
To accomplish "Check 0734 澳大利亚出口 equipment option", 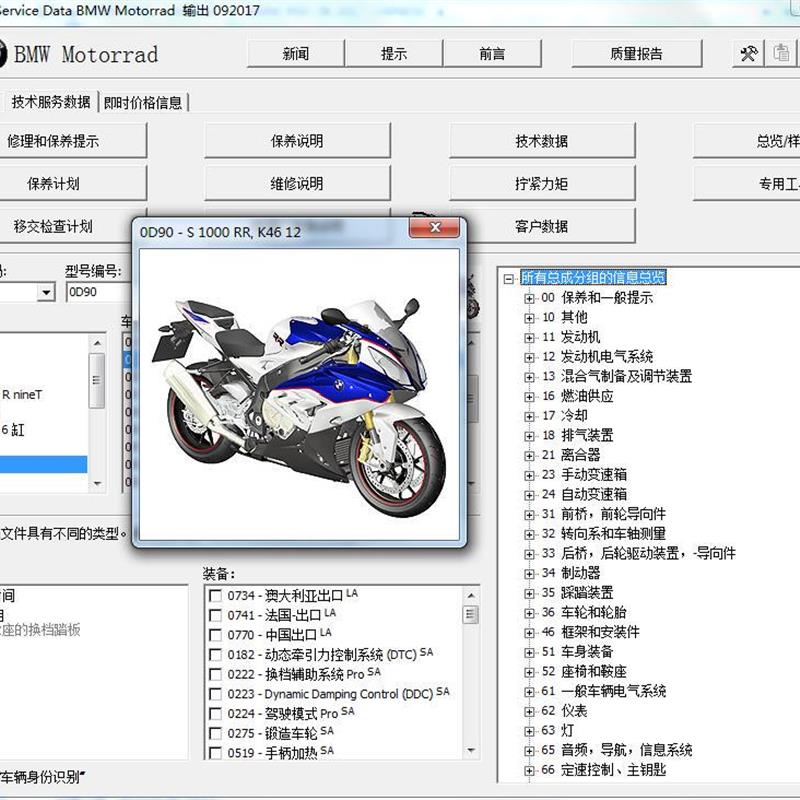I will 215,595.
